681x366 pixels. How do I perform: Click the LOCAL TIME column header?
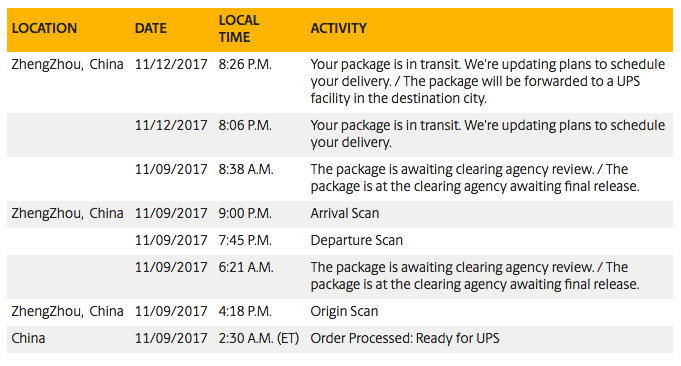(x=239, y=29)
